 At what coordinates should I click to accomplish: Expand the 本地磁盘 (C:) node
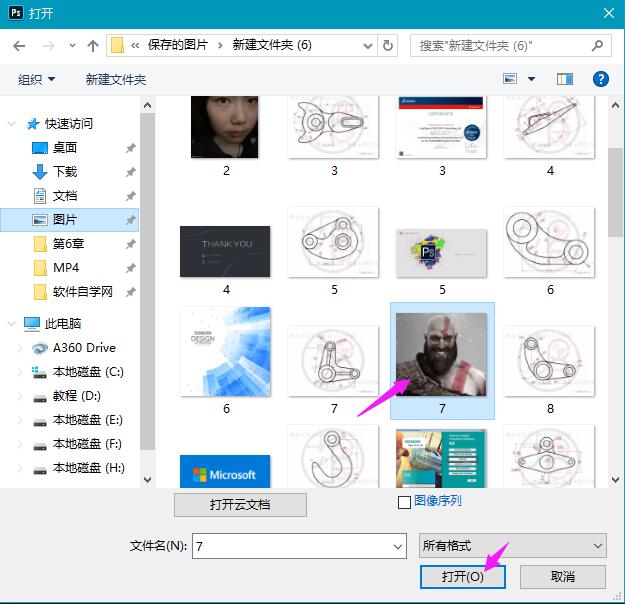(x=19, y=372)
